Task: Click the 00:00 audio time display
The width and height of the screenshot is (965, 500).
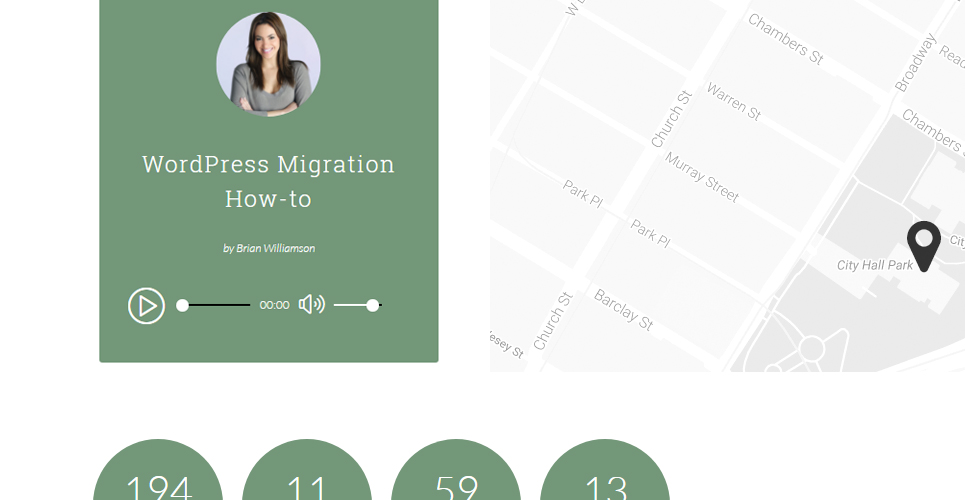Action: (x=274, y=305)
